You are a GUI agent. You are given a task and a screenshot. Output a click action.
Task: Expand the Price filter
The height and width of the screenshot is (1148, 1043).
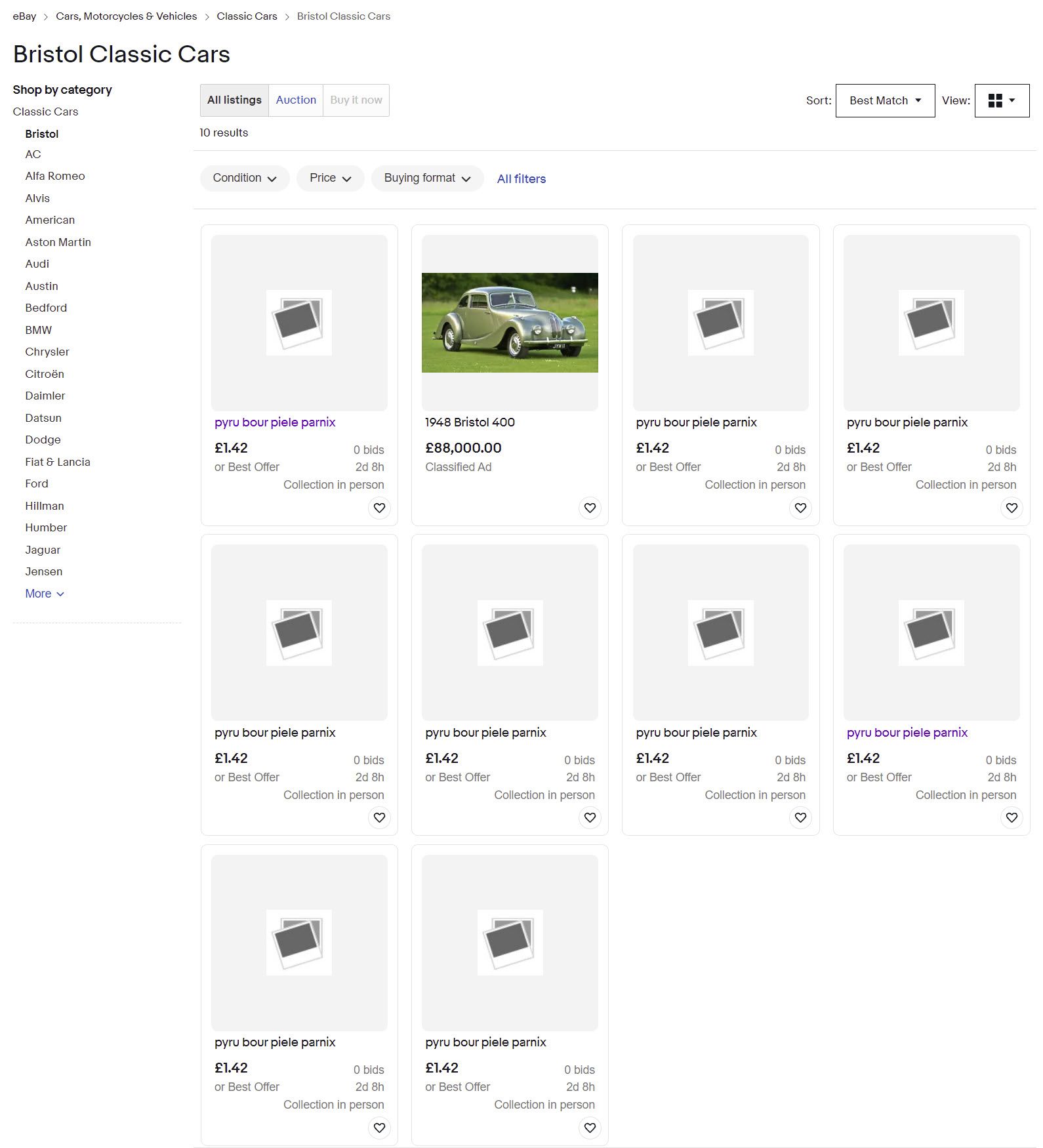[x=331, y=178]
